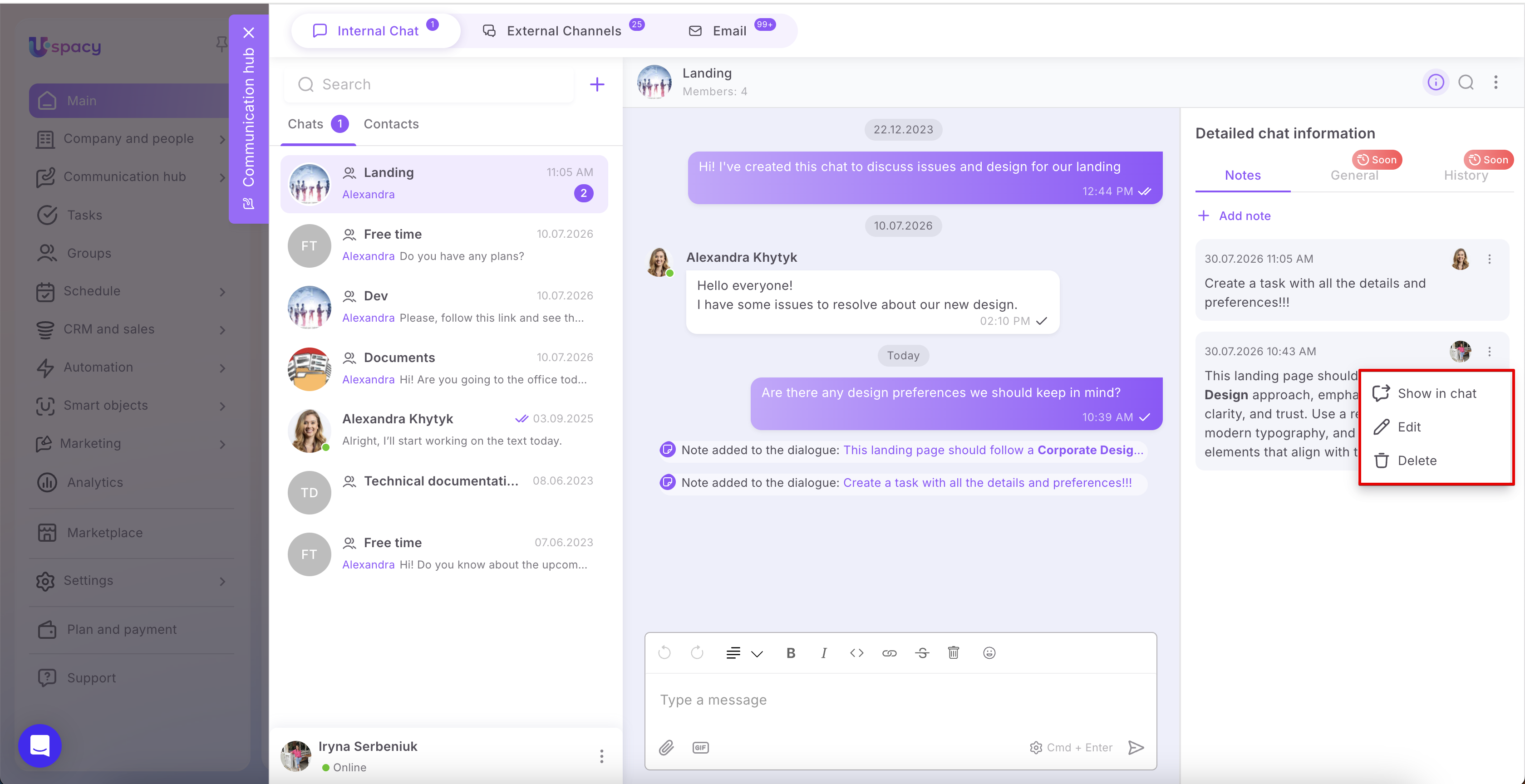Insert a link in the message
The height and width of the screenshot is (784, 1525).
pyautogui.click(x=889, y=652)
